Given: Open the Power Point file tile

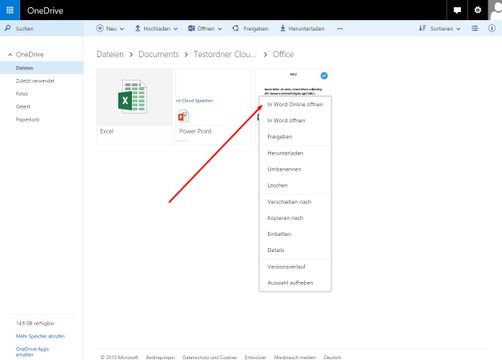Looking at the screenshot, I should pos(214,106).
